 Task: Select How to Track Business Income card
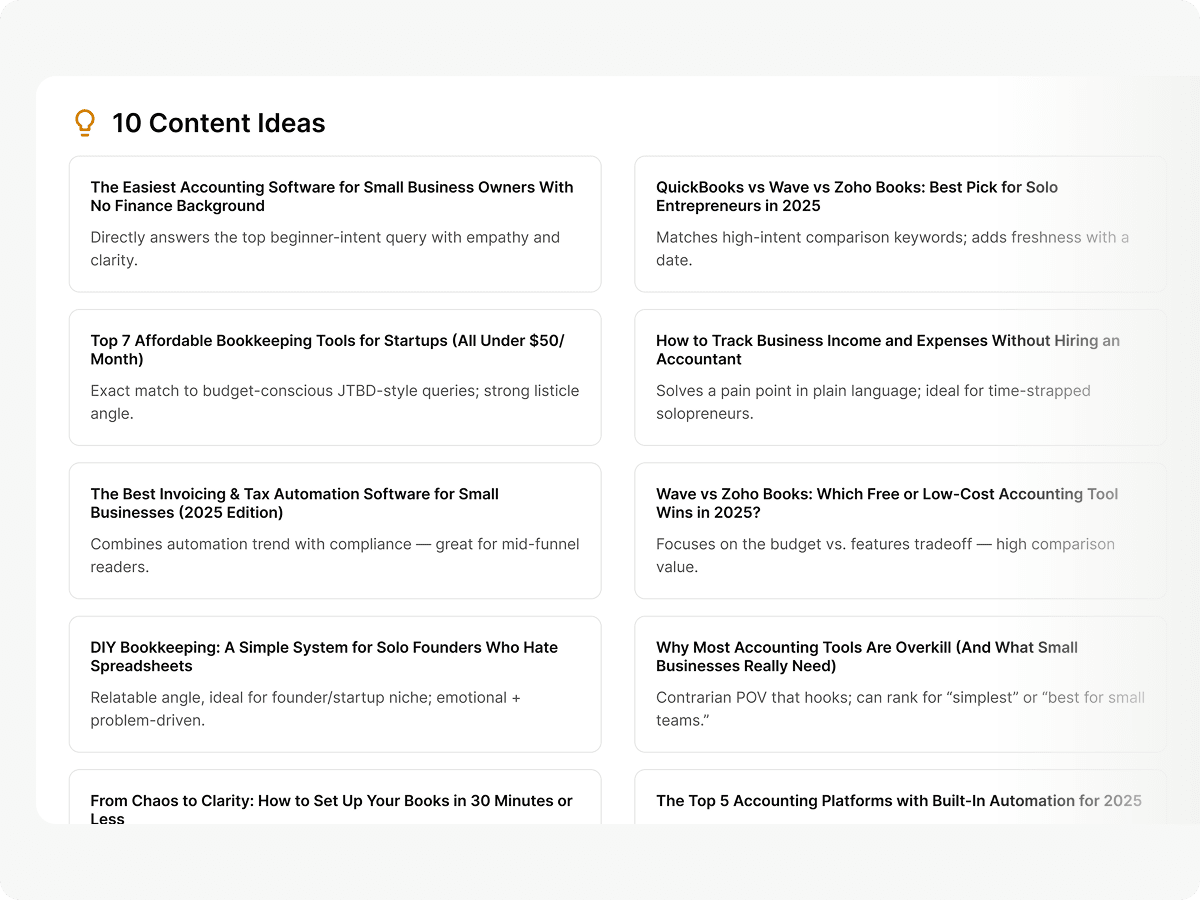(887, 350)
